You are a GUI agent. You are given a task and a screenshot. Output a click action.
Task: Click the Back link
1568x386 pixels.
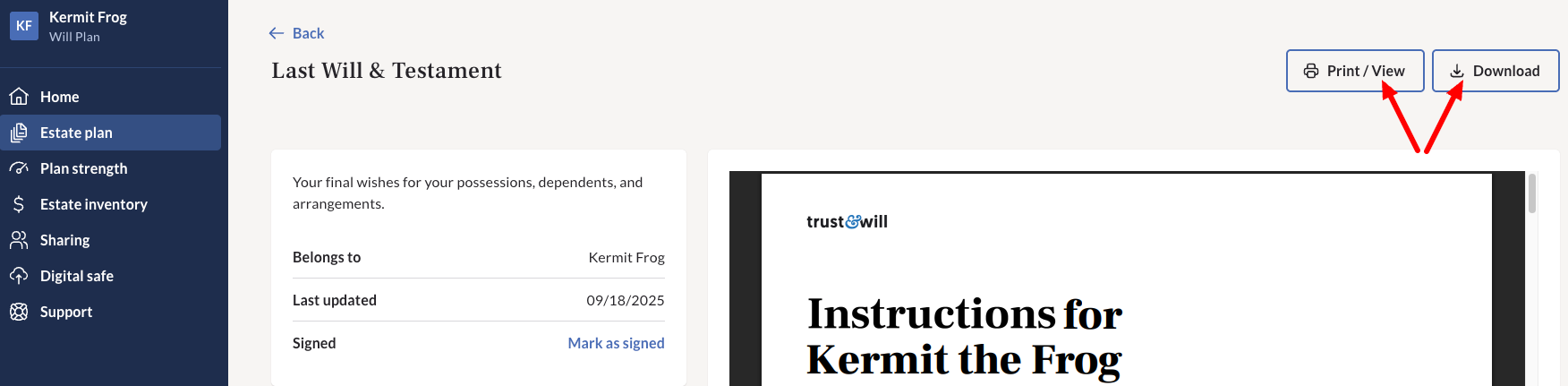pyautogui.click(x=308, y=33)
